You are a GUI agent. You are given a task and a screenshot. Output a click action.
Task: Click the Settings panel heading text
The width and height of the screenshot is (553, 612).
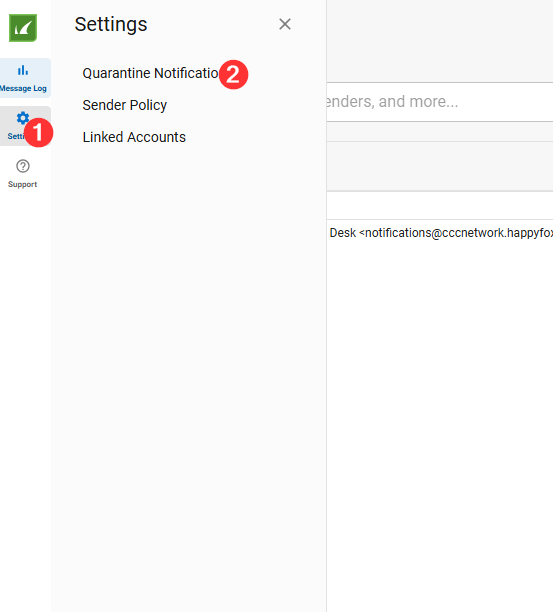point(111,25)
